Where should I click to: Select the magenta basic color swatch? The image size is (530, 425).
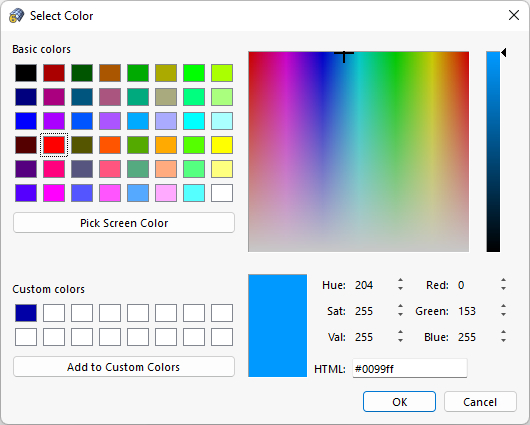pos(54,193)
